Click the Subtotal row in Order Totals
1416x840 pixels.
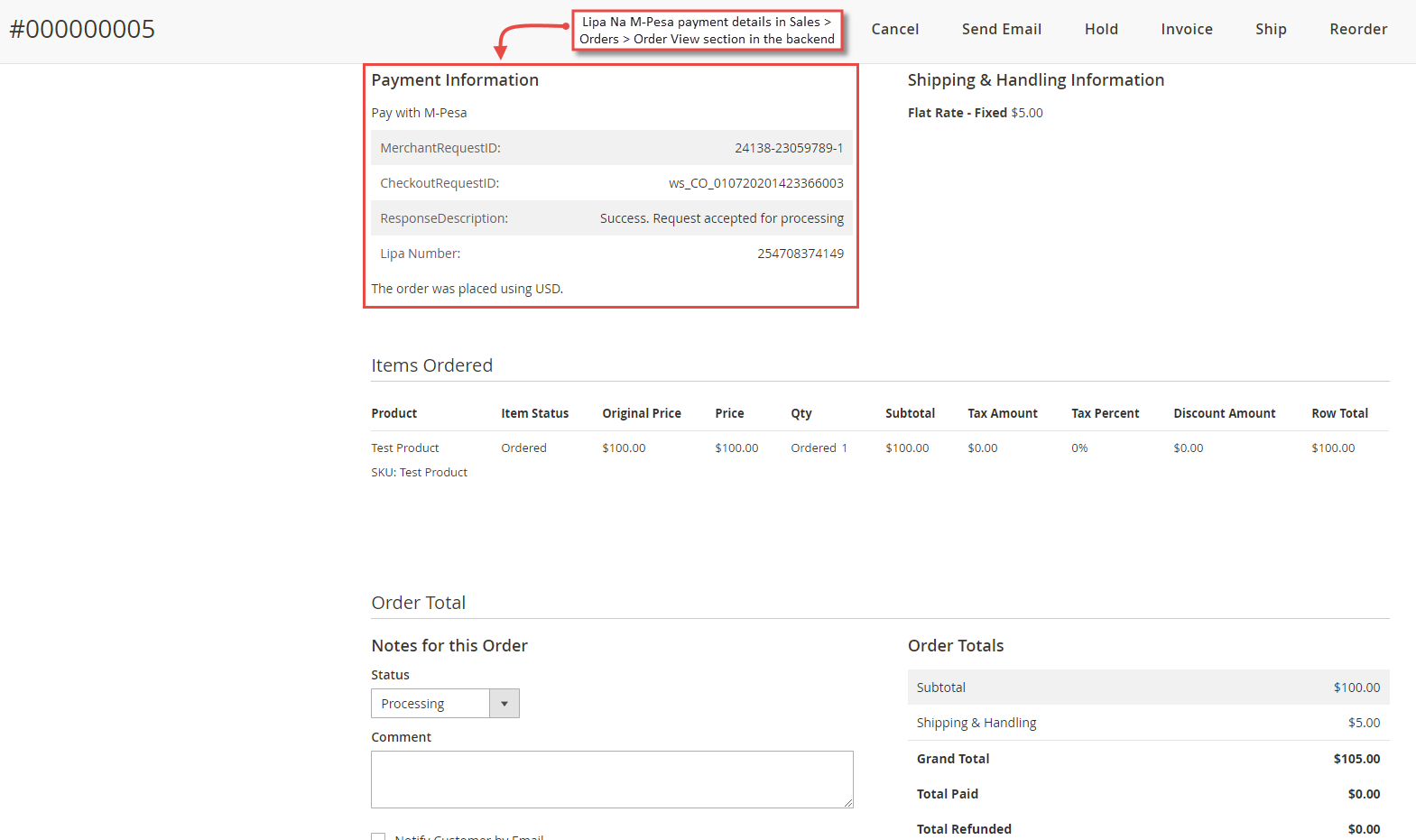point(1149,688)
